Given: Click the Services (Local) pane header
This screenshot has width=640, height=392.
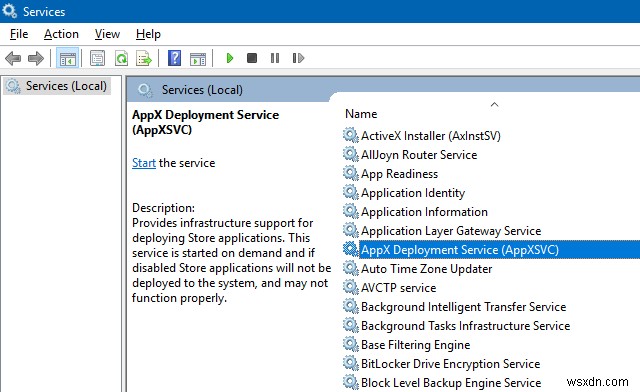Looking at the screenshot, I should [x=202, y=90].
